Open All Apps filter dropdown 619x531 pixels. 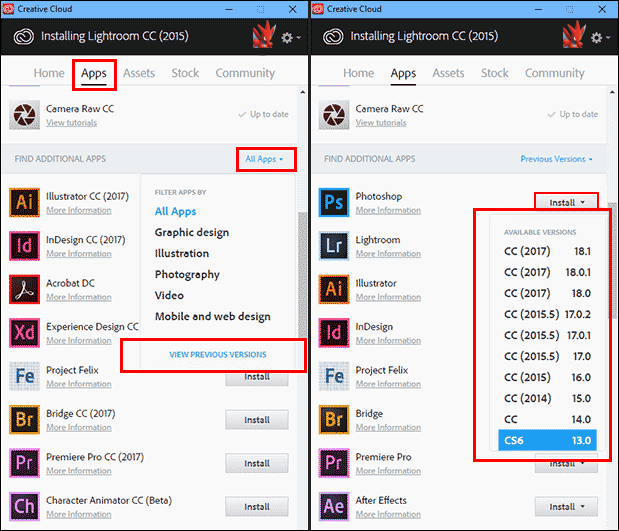point(264,159)
